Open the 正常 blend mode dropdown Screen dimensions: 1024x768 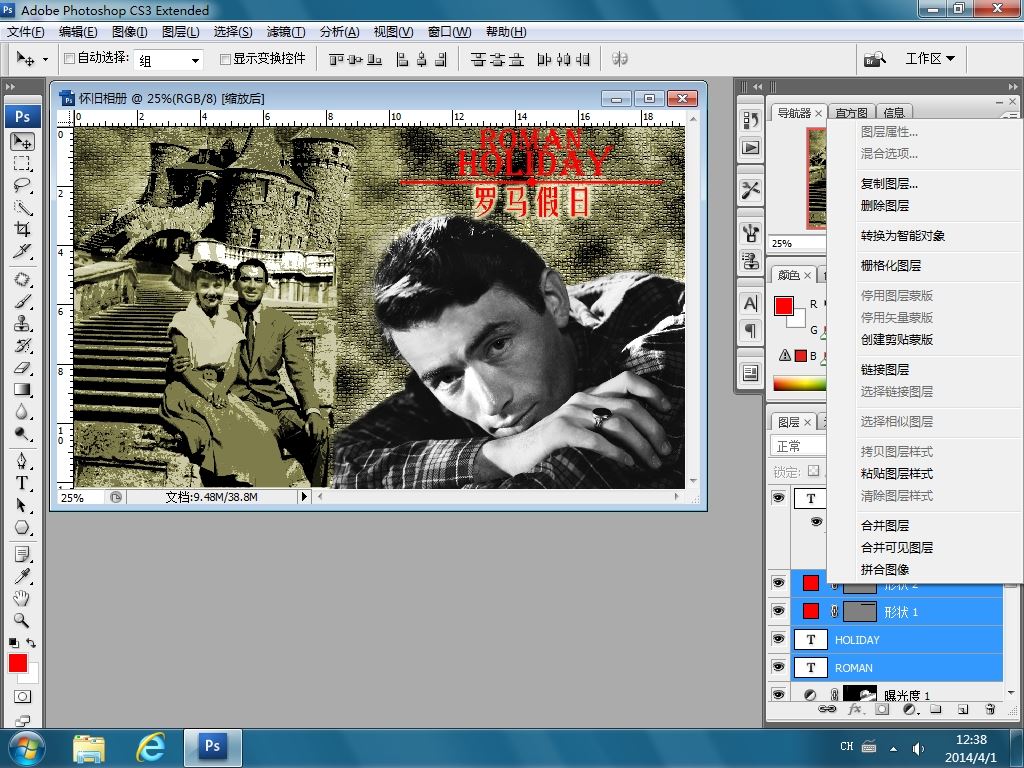pos(799,446)
